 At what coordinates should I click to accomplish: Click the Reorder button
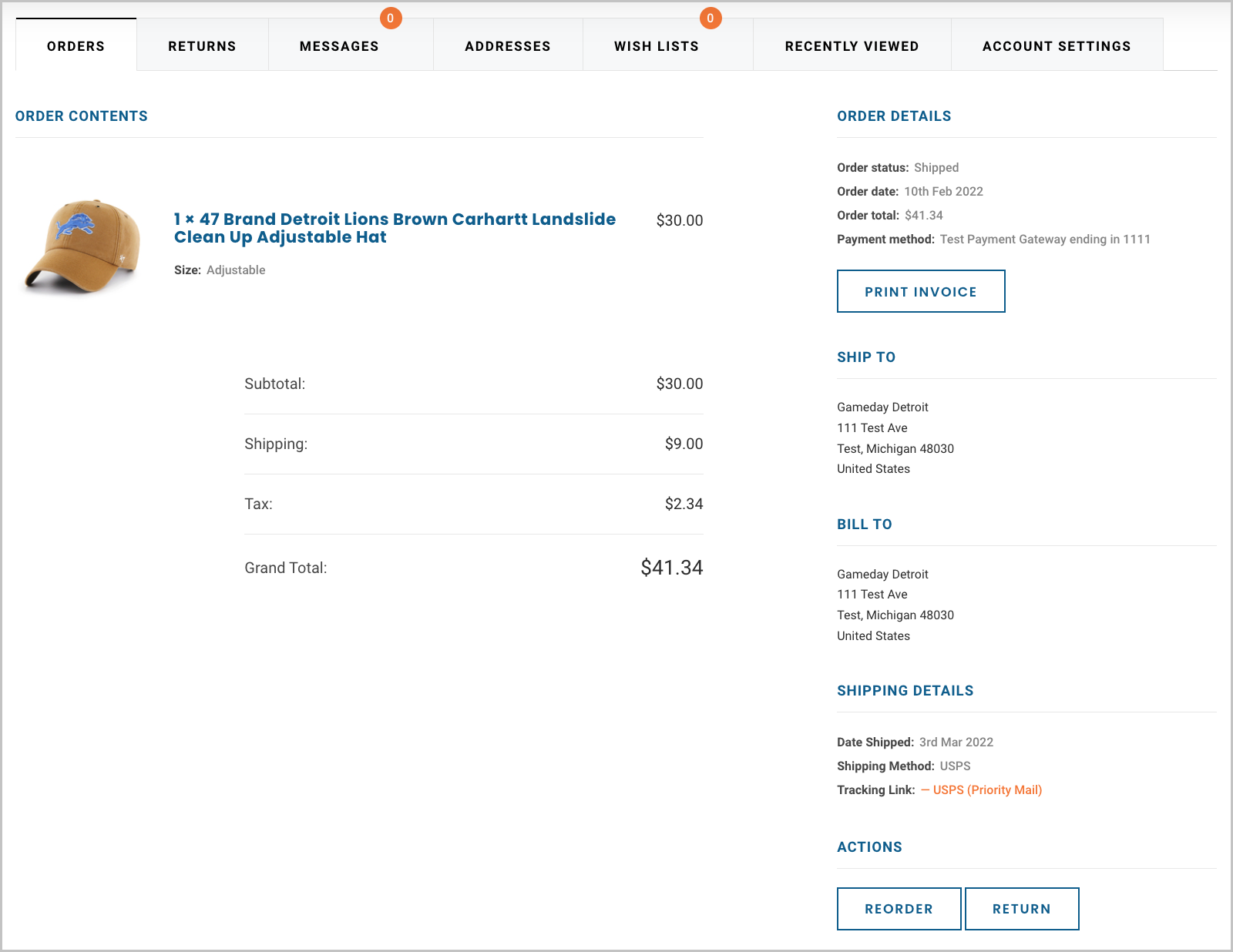899,909
